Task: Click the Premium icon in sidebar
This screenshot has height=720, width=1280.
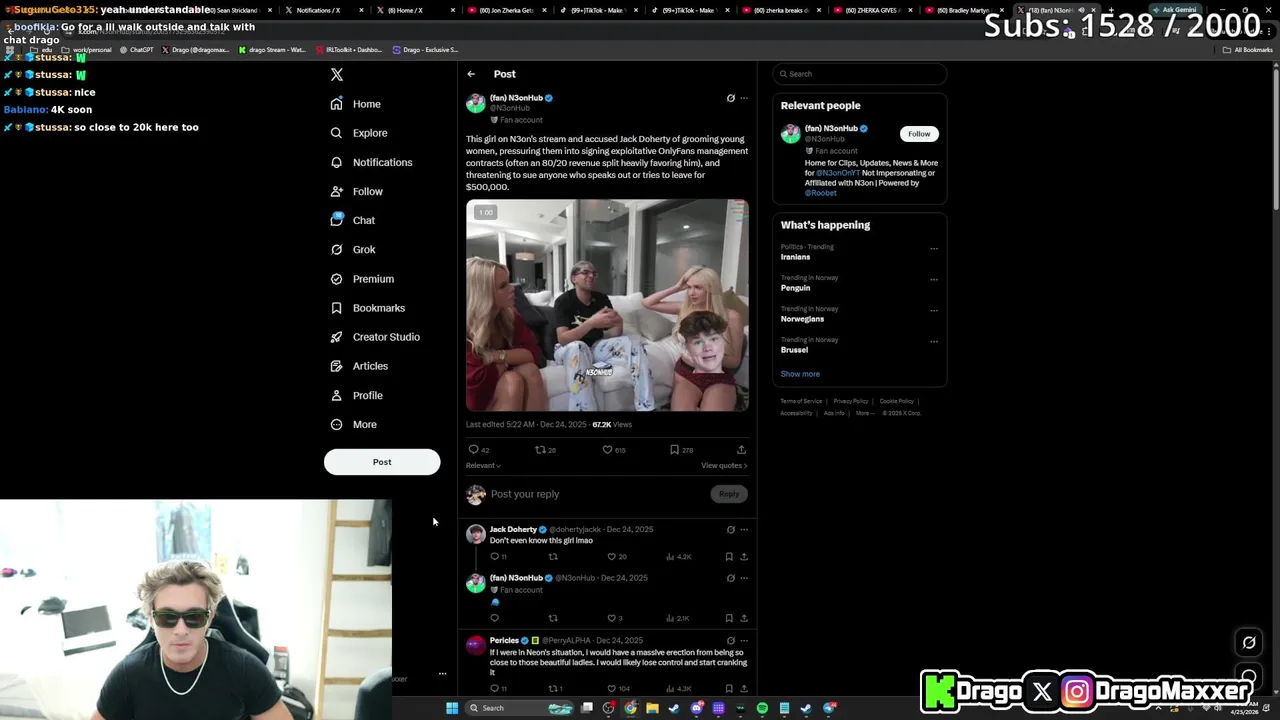Action: 337,279
